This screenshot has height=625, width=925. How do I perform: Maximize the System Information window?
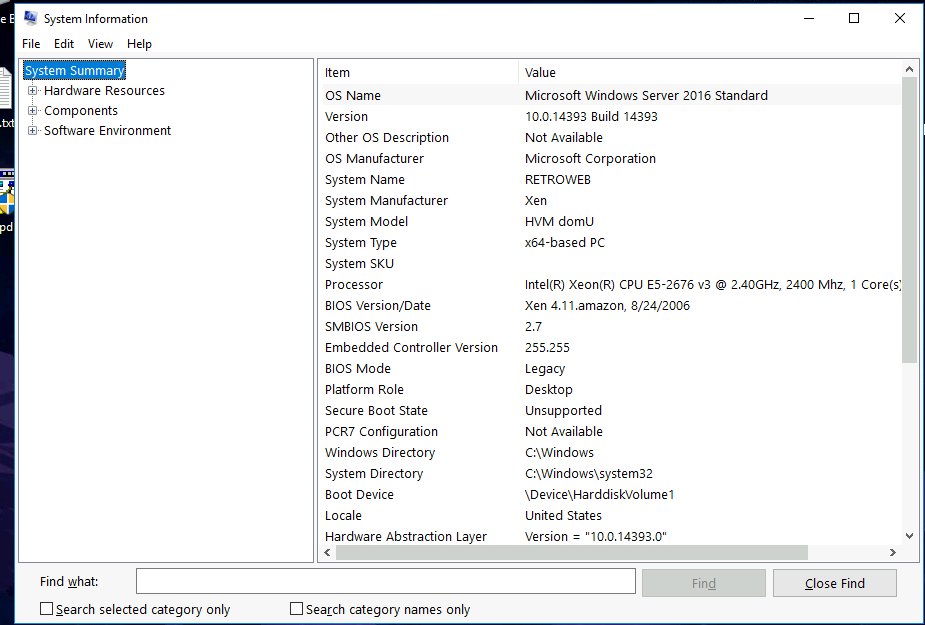coord(853,18)
